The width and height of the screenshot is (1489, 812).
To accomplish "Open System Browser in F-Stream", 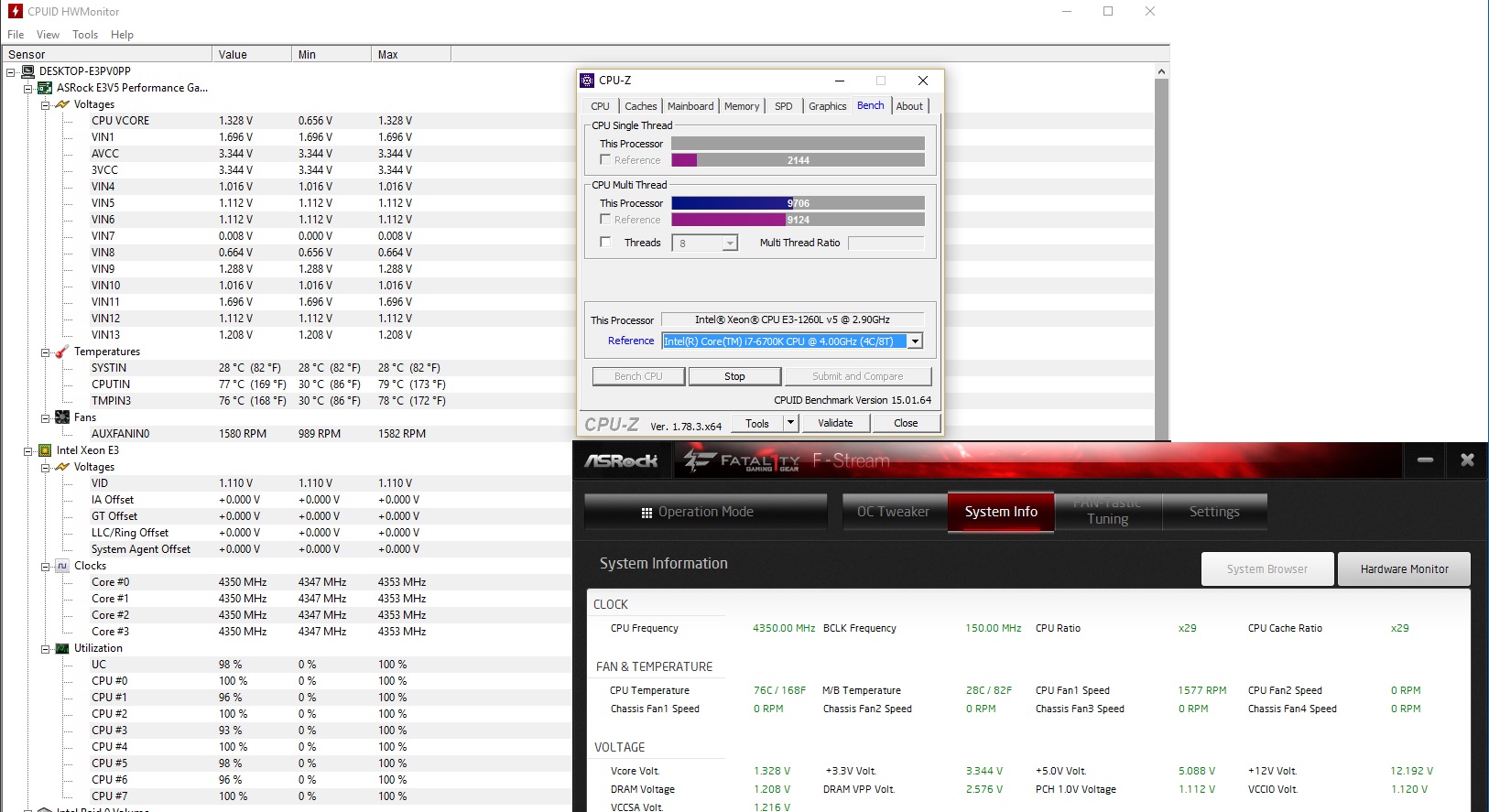I will pyautogui.click(x=1267, y=568).
